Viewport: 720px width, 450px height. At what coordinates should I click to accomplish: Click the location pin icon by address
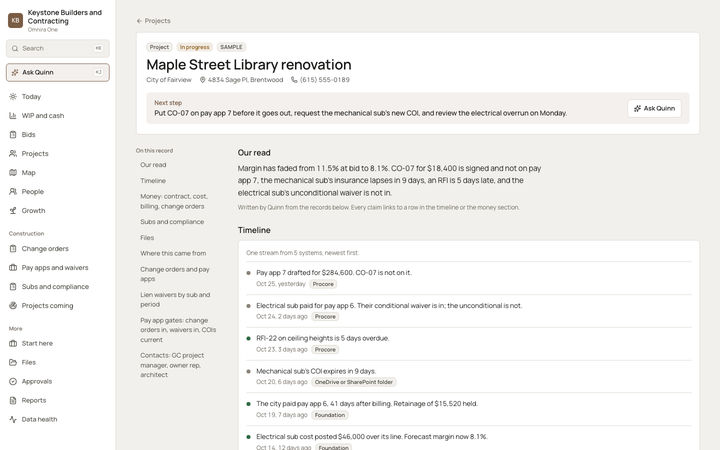202,80
